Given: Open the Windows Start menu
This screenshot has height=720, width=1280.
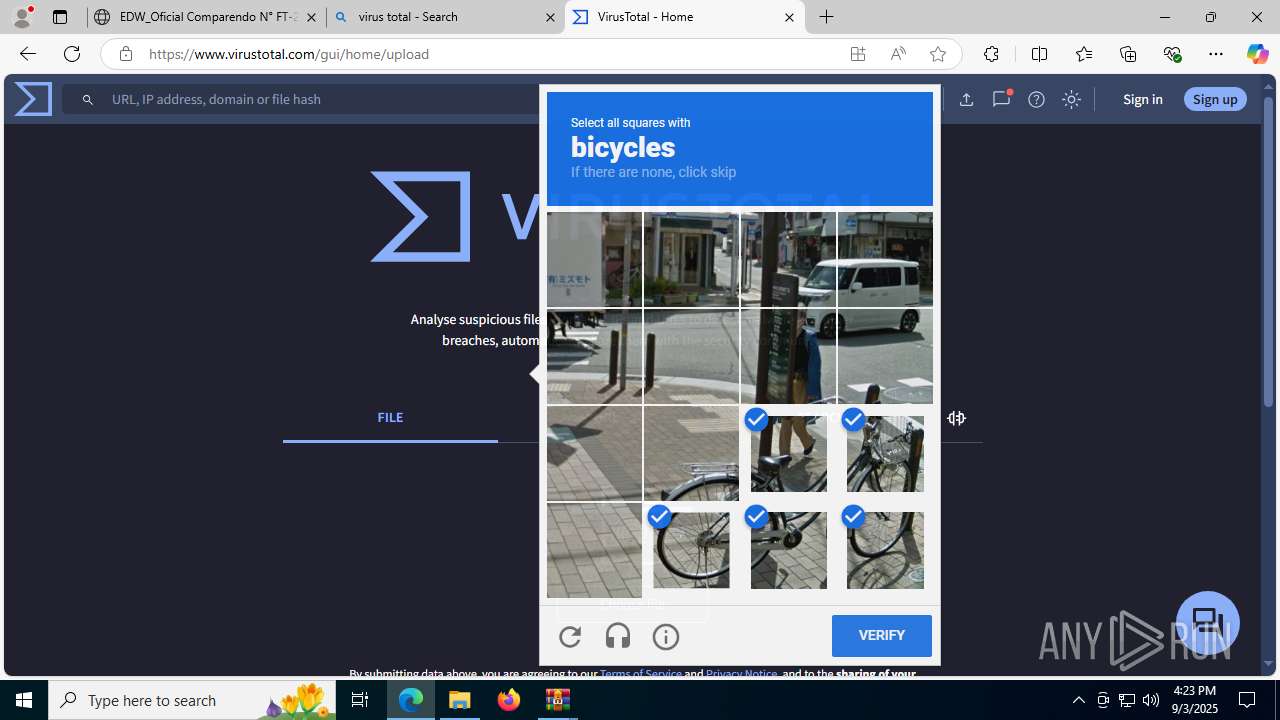Looking at the screenshot, I should click(24, 700).
